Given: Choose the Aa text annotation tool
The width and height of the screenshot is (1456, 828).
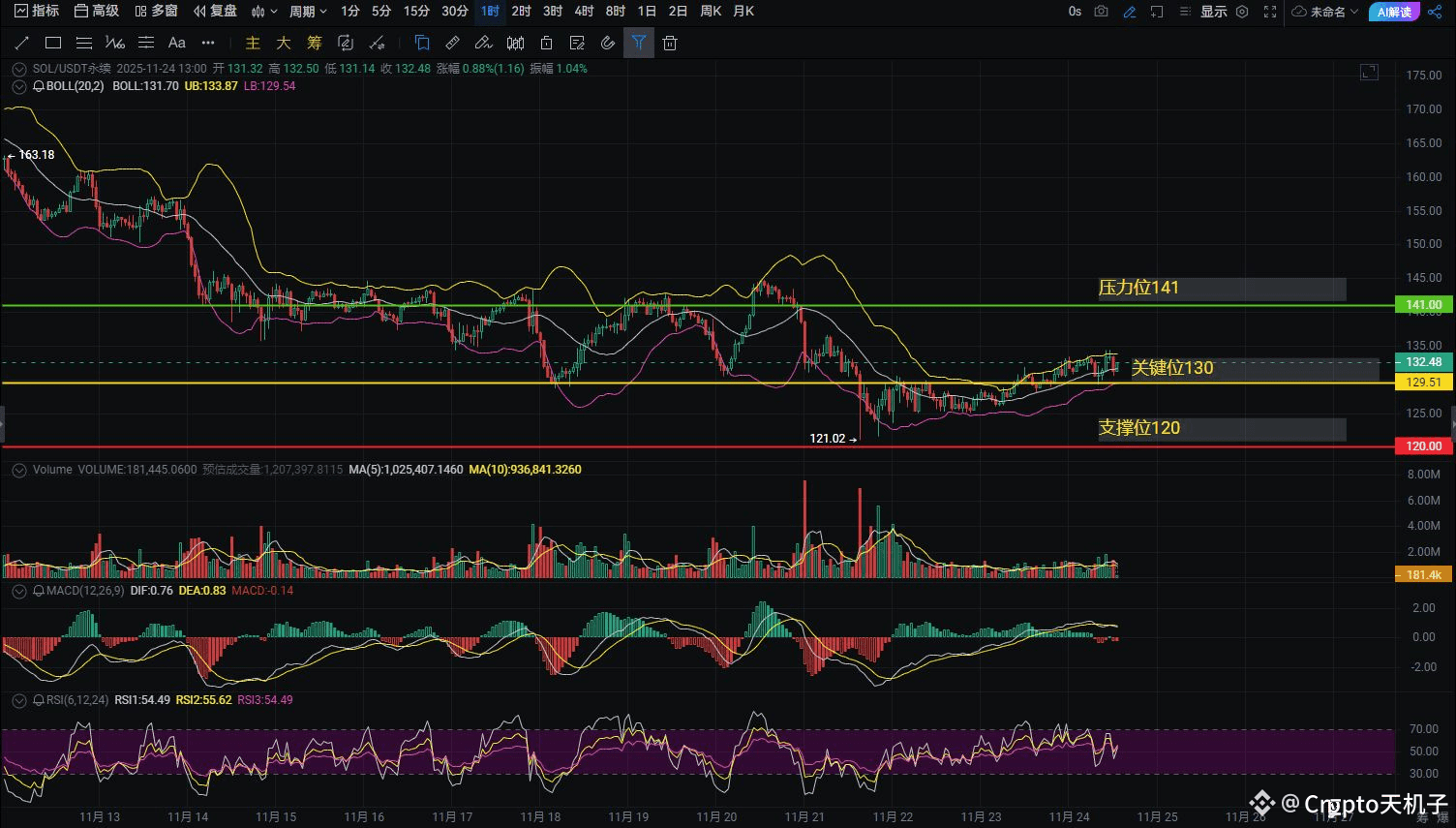Looking at the screenshot, I should 176,43.
